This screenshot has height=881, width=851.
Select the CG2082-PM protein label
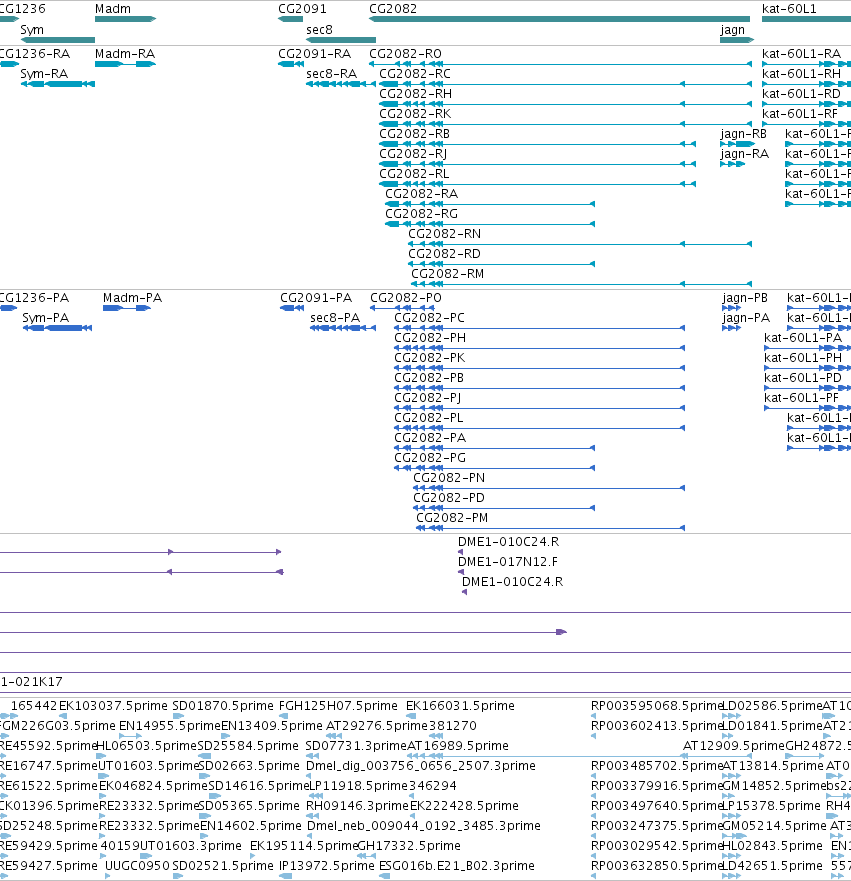pyautogui.click(x=452, y=518)
